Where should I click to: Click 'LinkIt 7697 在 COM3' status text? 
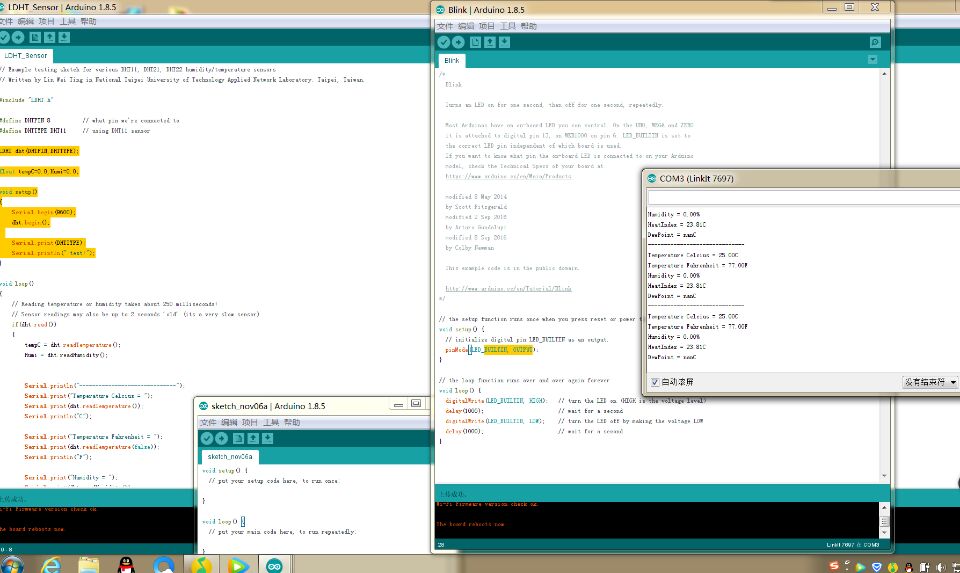pos(853,545)
